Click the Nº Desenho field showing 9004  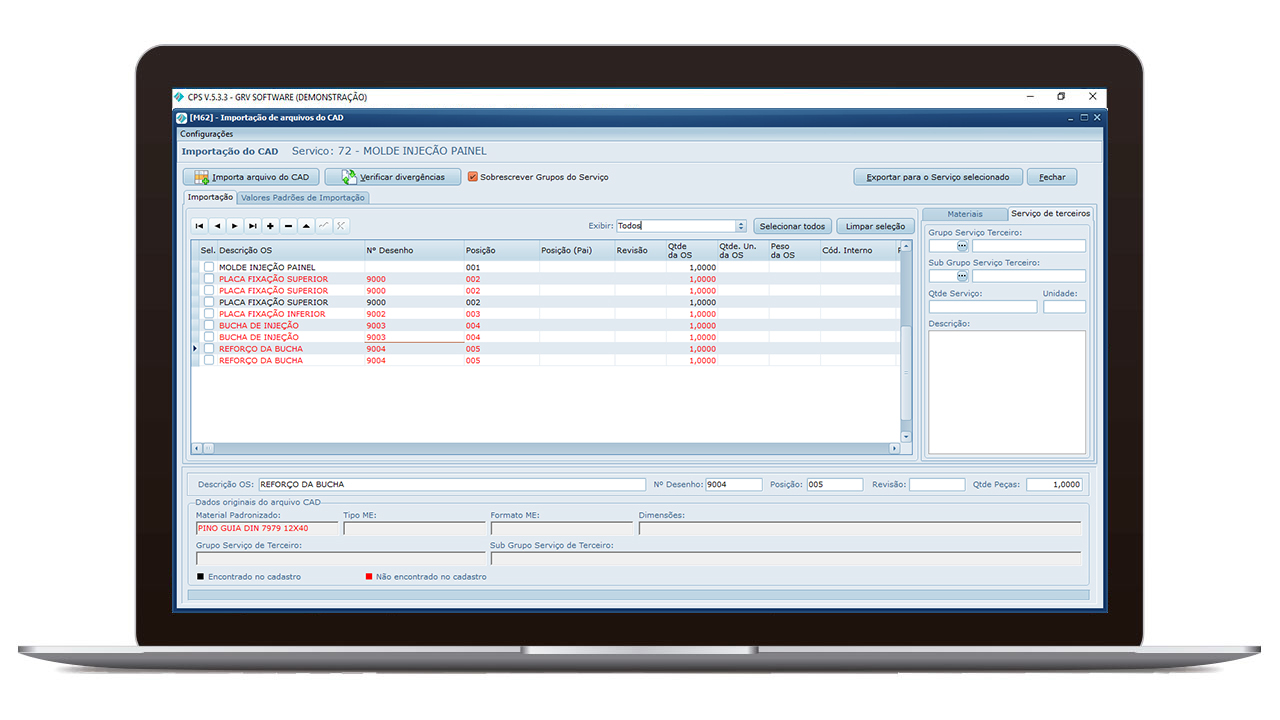pyautogui.click(x=733, y=484)
